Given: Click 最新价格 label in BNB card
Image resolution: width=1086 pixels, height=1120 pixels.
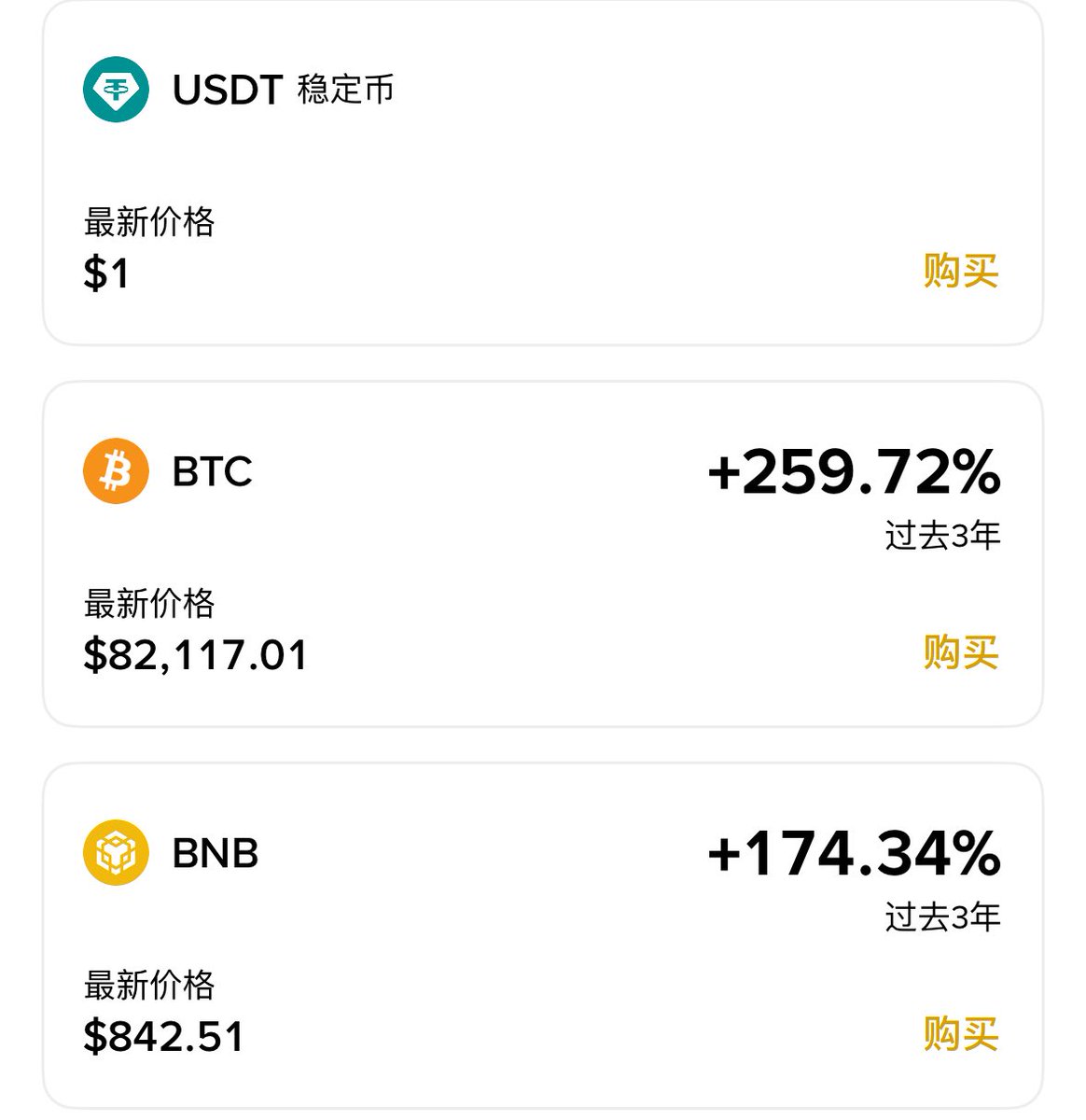Looking at the screenshot, I should tap(149, 985).
